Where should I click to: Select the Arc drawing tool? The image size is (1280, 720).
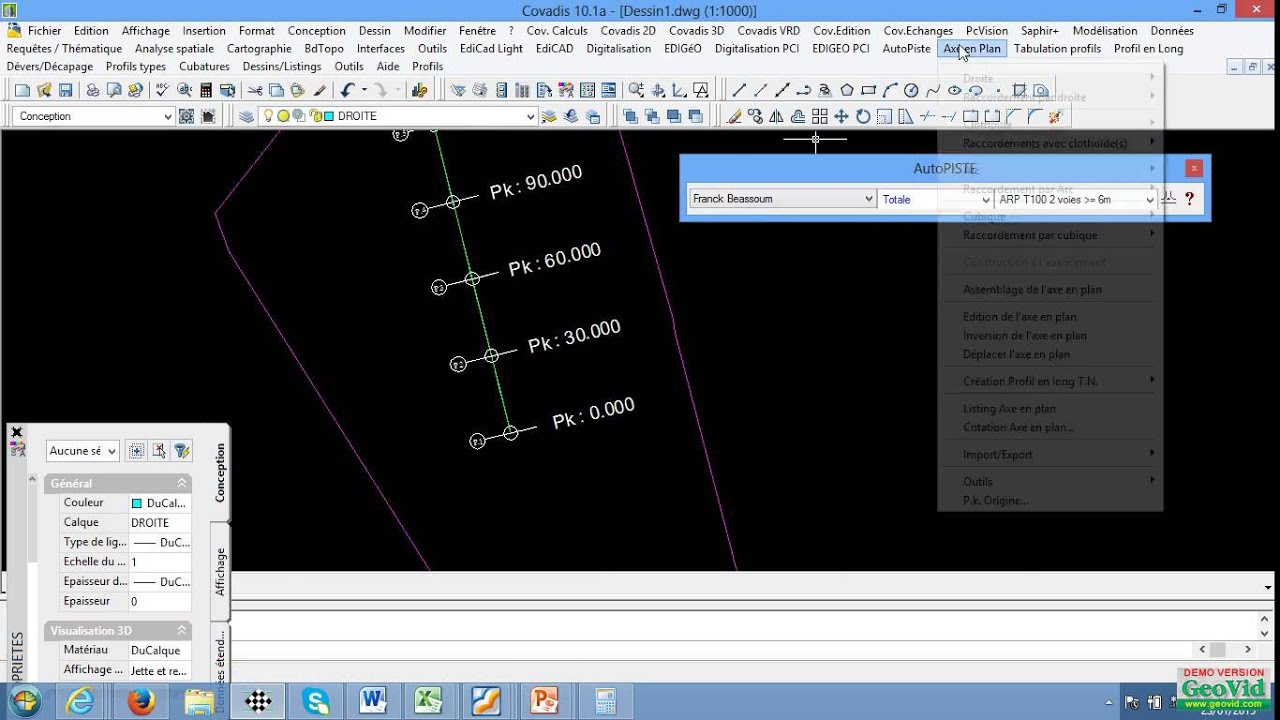890,90
